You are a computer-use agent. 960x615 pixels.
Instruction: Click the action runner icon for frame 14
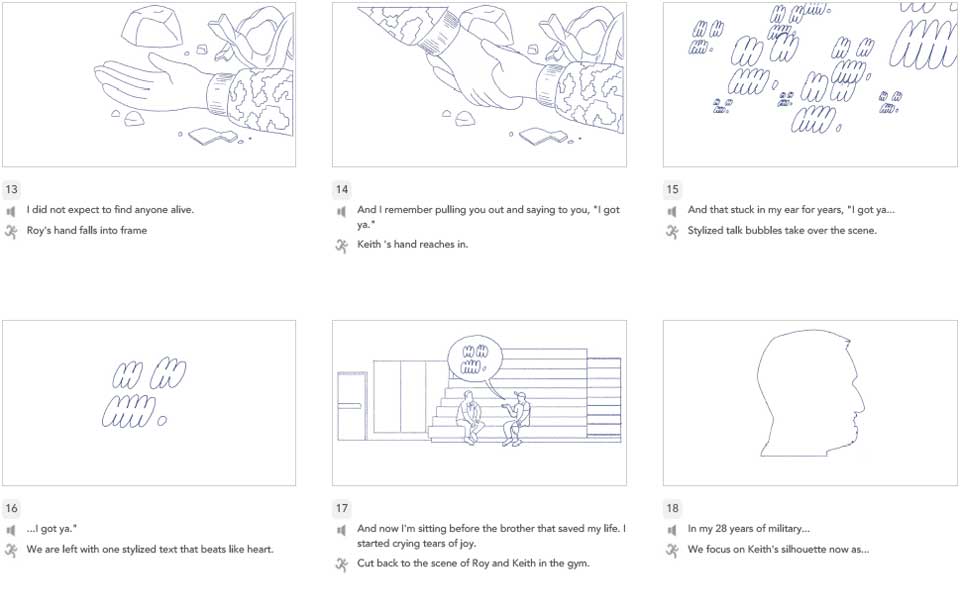click(x=342, y=246)
